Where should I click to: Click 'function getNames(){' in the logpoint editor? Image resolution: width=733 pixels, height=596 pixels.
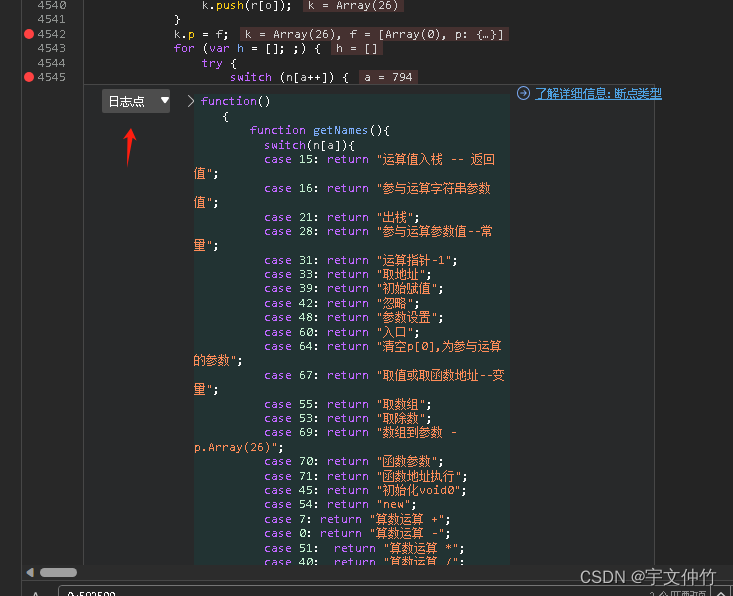tap(319, 130)
